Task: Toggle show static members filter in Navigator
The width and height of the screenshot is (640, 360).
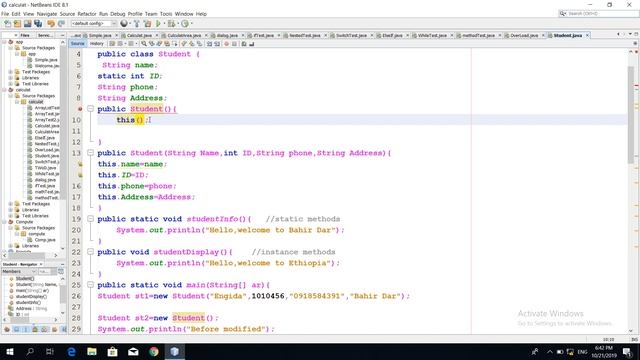Action: [x=25, y=329]
